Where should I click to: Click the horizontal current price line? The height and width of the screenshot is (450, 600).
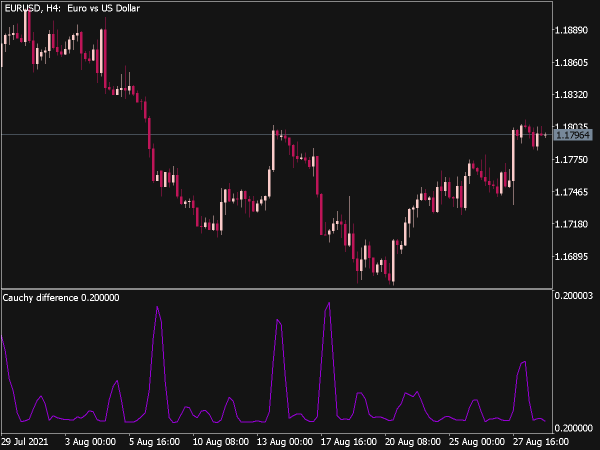click(x=277, y=134)
